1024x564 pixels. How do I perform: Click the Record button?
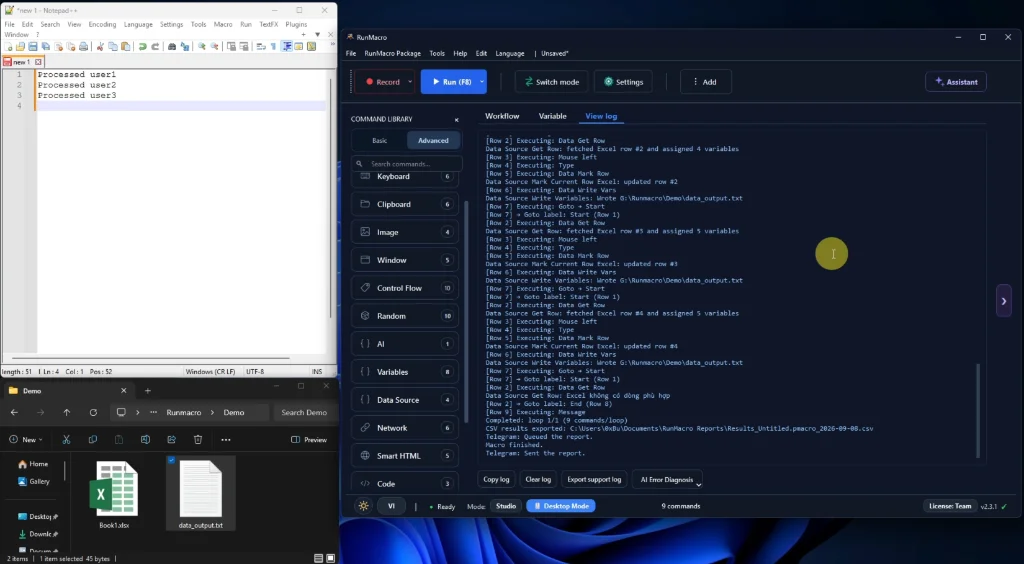click(x=381, y=82)
